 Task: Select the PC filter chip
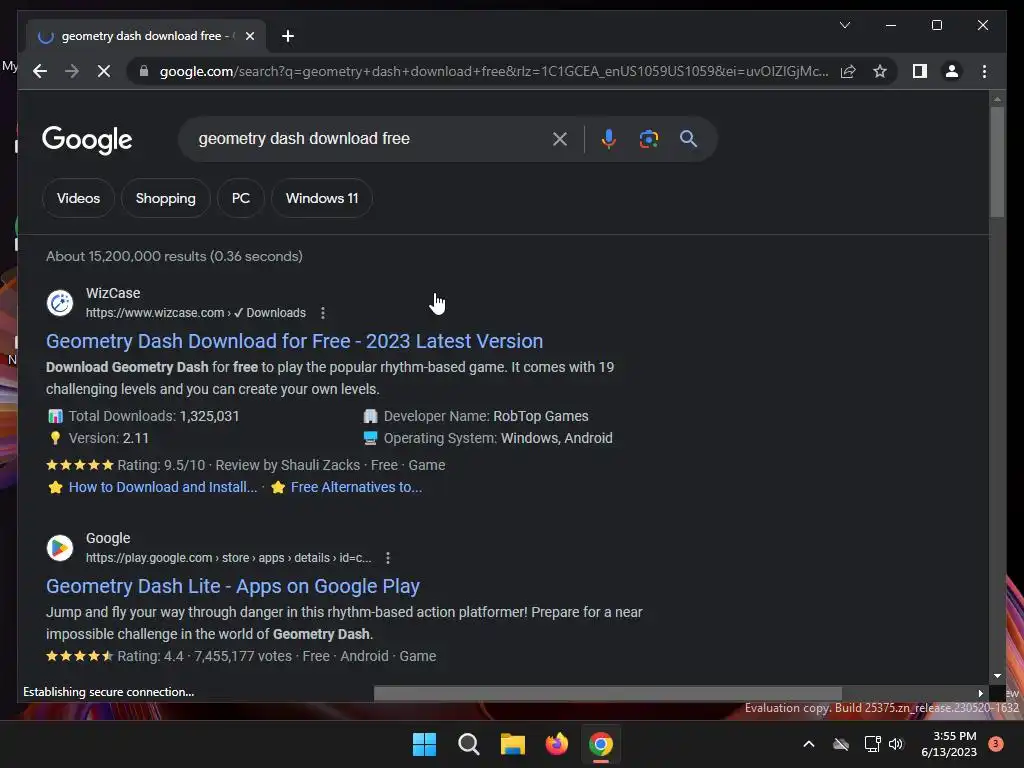(x=240, y=198)
